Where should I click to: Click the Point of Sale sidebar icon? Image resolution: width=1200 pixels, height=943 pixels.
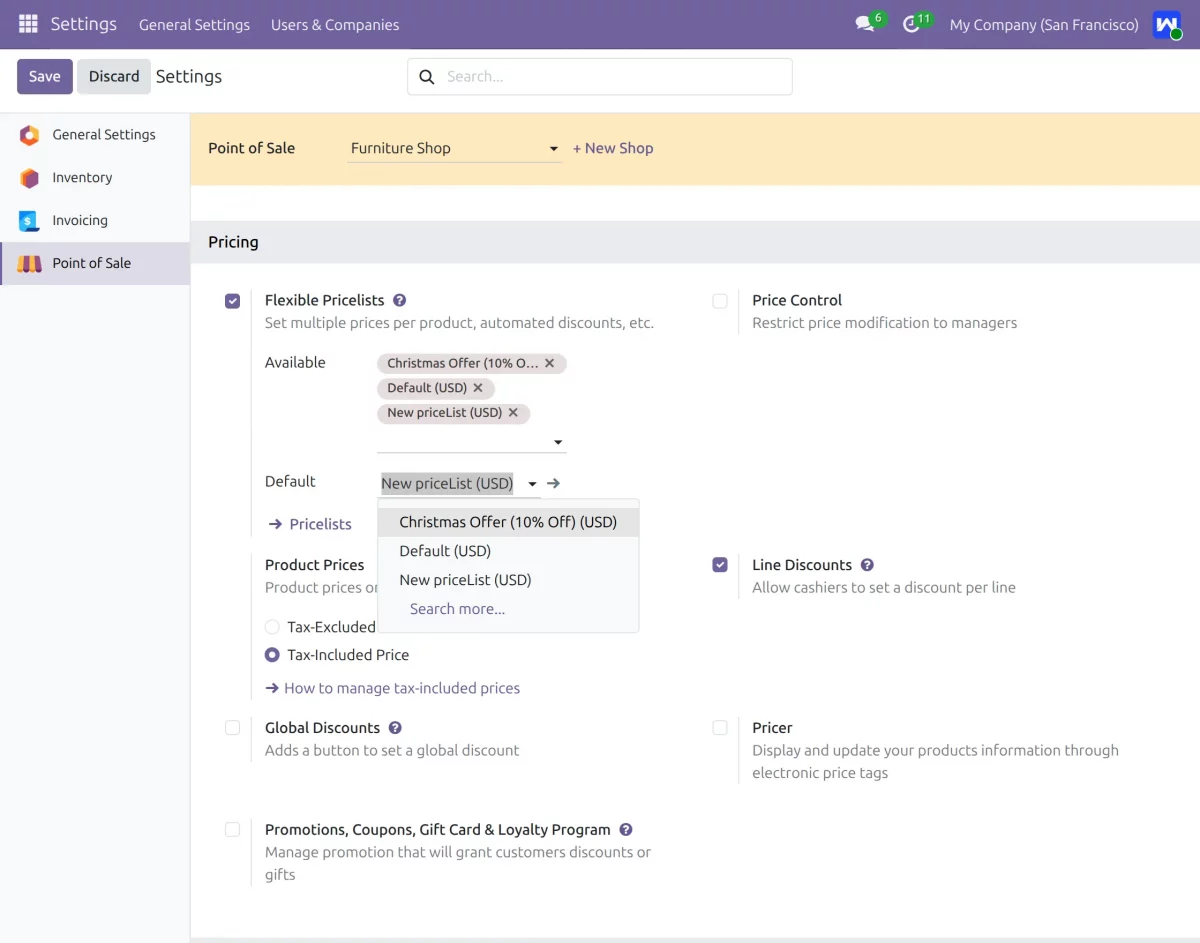coord(30,264)
